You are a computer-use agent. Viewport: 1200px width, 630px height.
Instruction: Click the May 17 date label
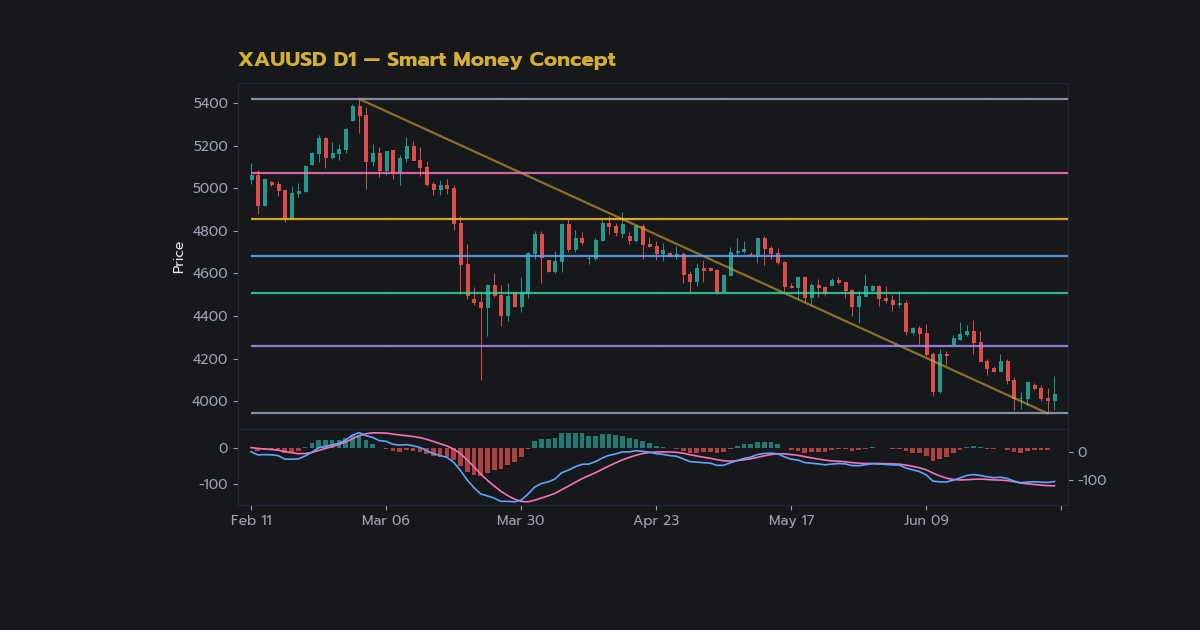791,521
